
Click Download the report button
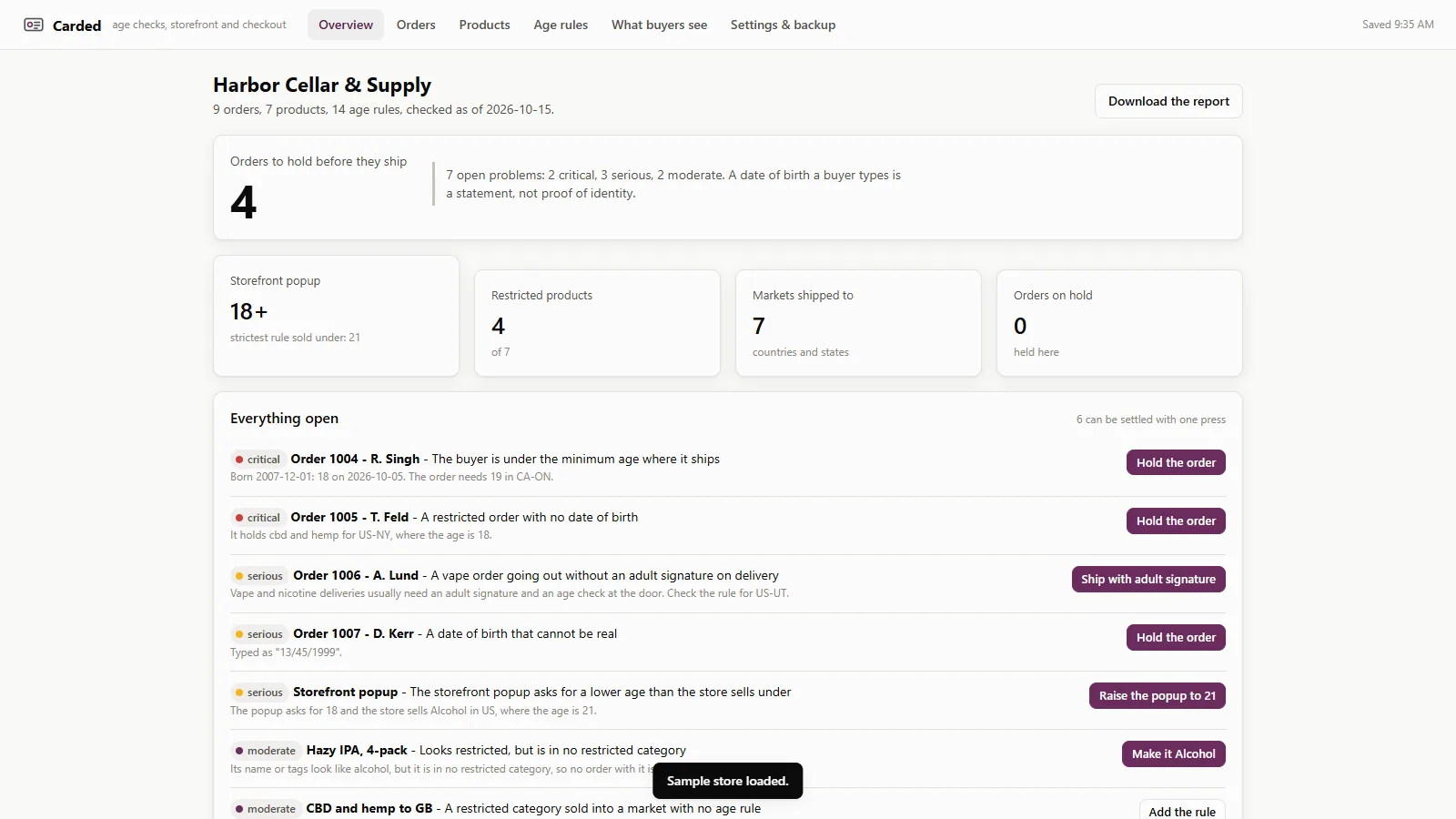[1168, 101]
